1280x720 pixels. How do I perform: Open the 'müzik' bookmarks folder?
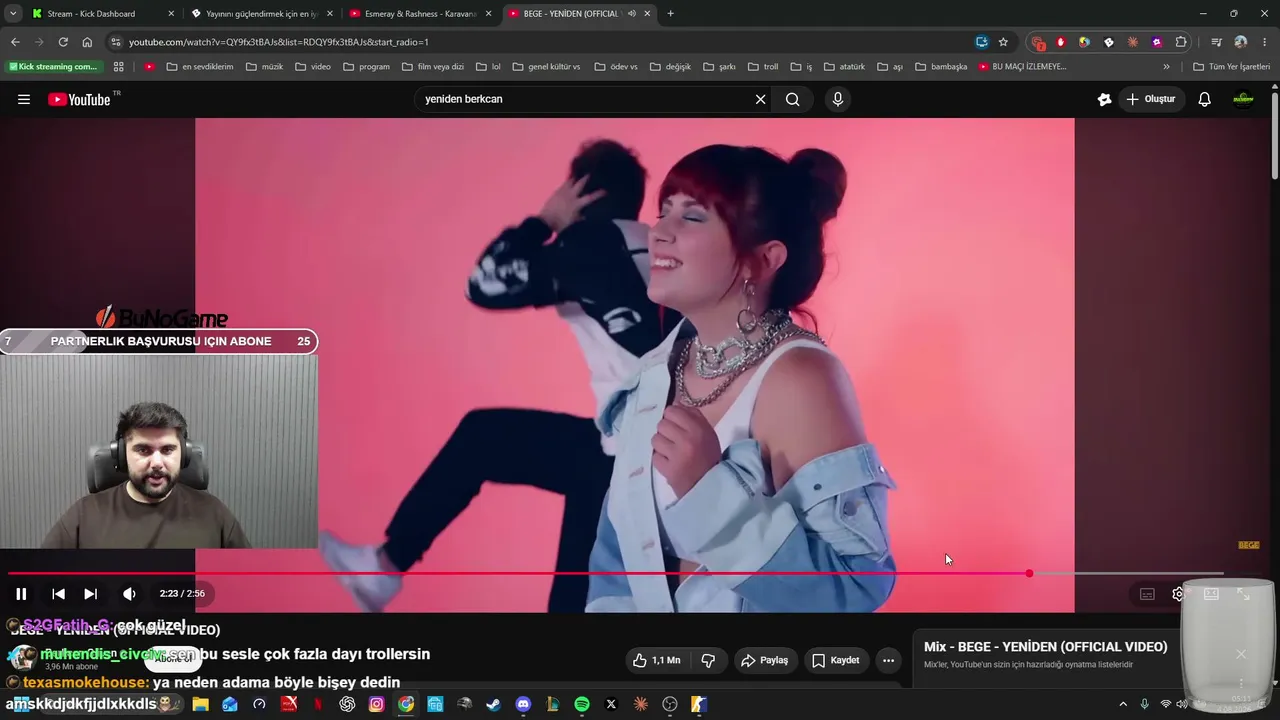tap(264, 67)
